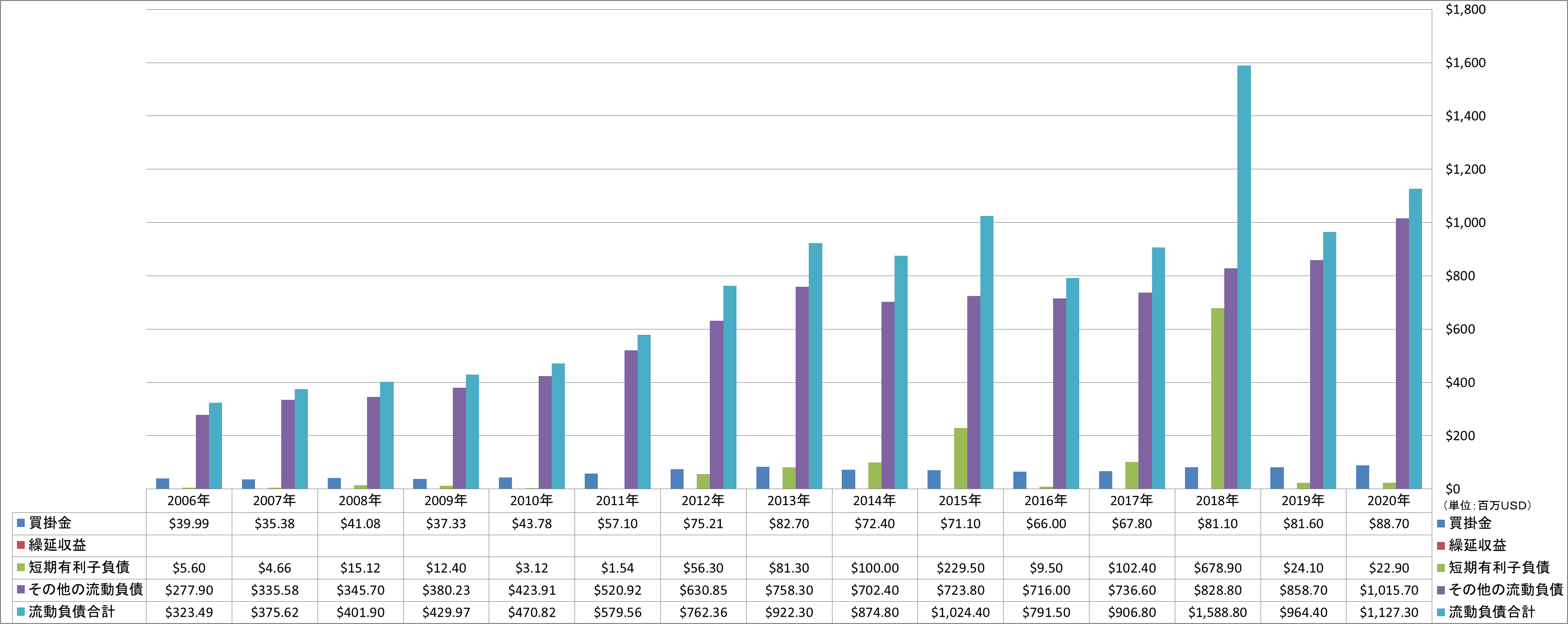
Task: Click the $520.92 cell for 2011年
Action: tap(617, 590)
